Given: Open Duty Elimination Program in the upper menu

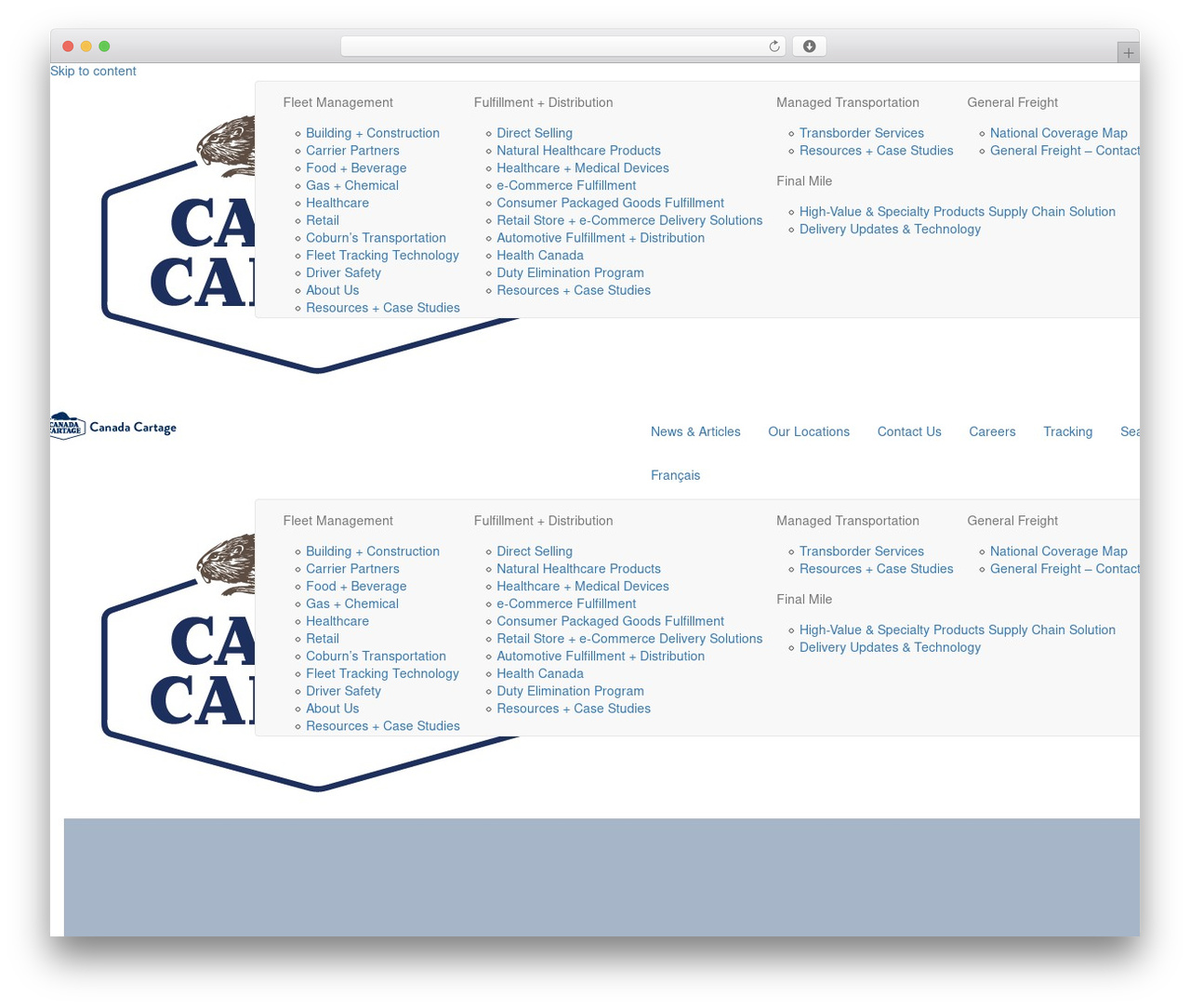Looking at the screenshot, I should coord(570,273).
